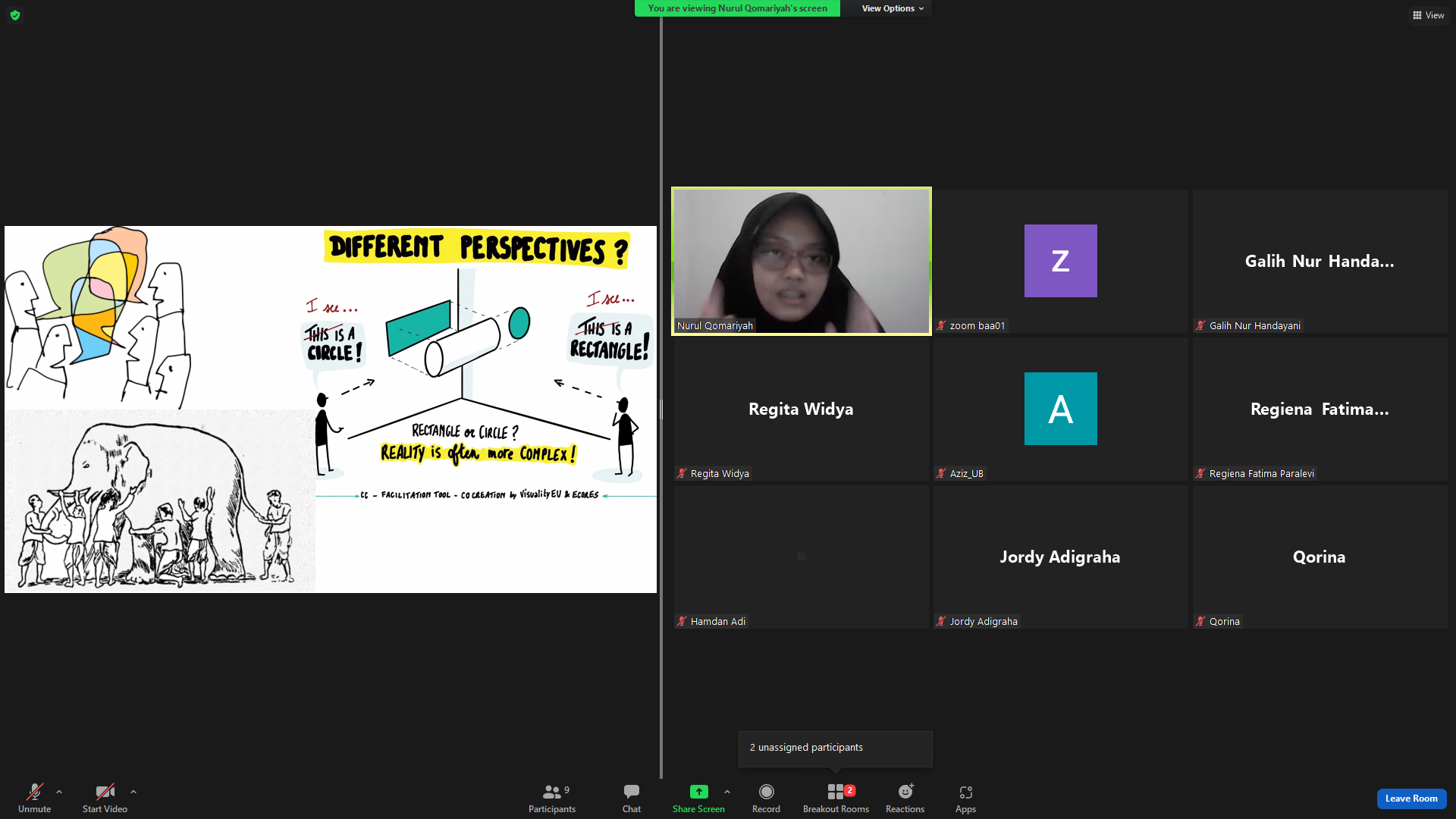
Task: Click the 'Regiena Fatima...' tile name
Action: point(1319,409)
